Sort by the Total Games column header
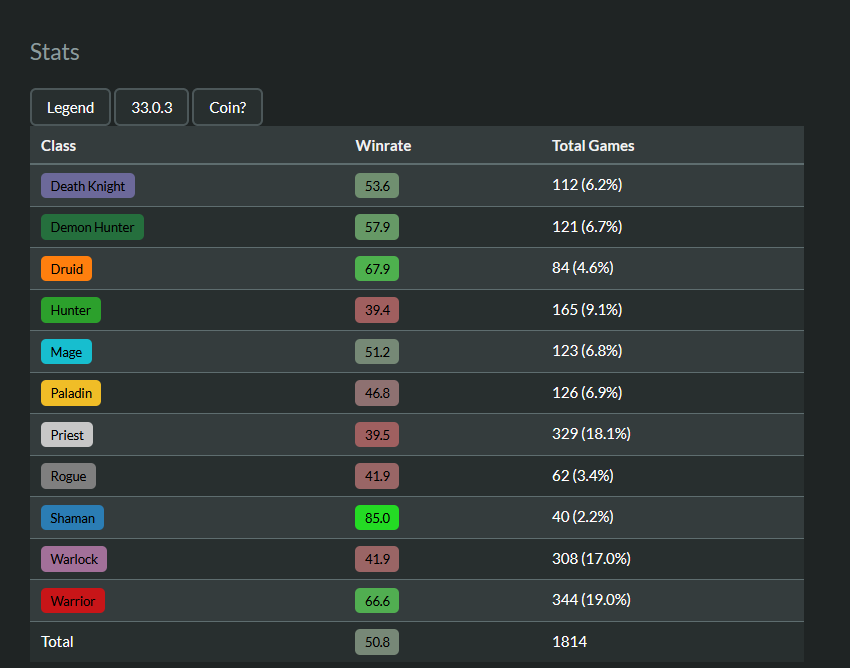Viewport: 850px width, 668px height. coord(593,146)
